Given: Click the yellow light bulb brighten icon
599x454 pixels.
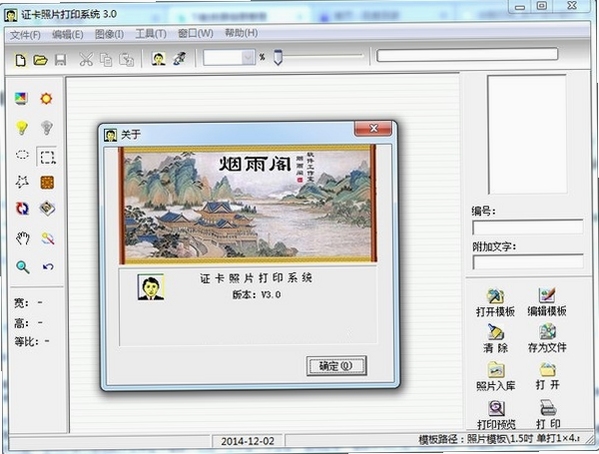Looking at the screenshot, I should click(22, 127).
